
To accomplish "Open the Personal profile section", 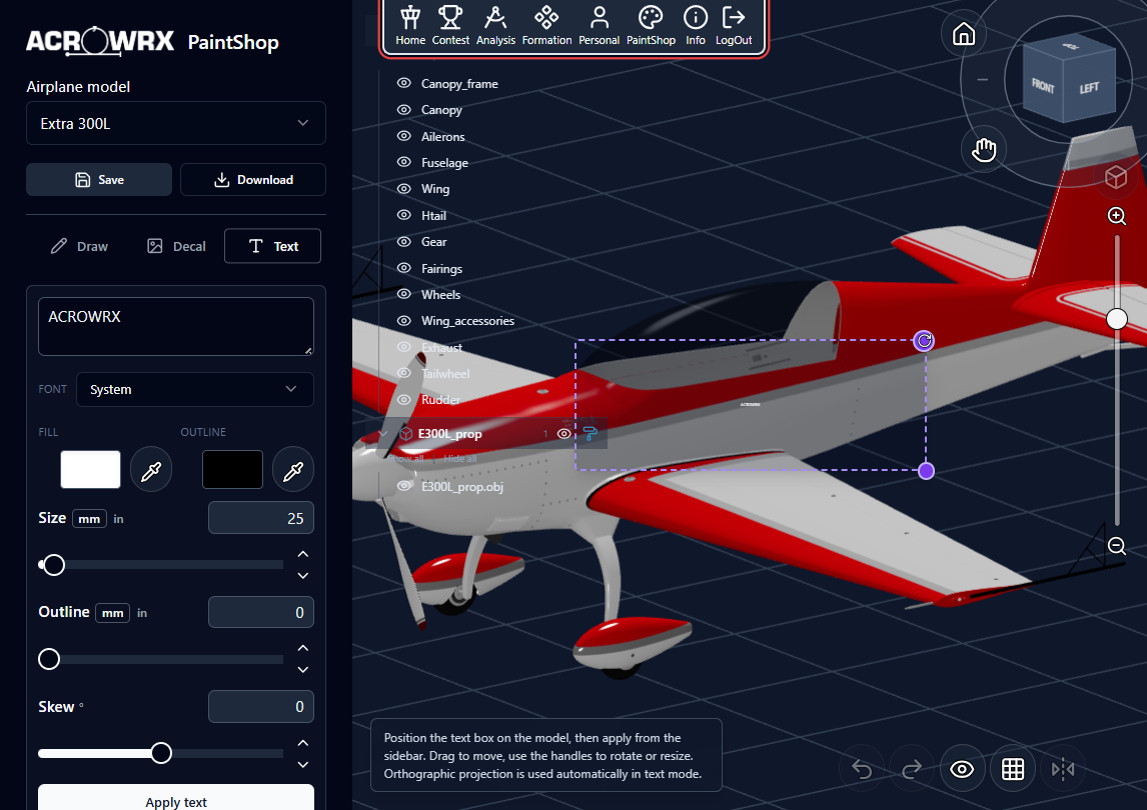I will tap(598, 25).
